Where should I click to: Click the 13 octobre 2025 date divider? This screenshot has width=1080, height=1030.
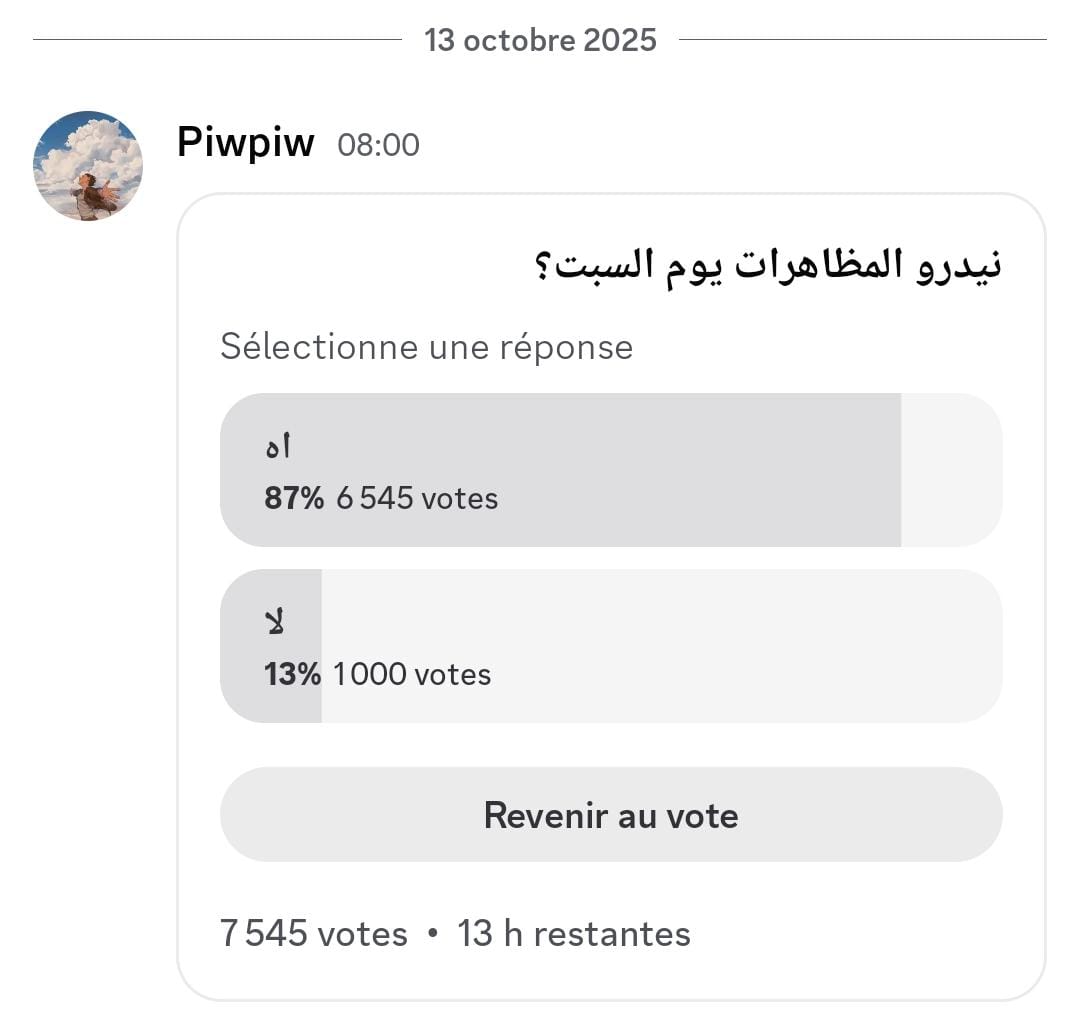[x=540, y=40]
